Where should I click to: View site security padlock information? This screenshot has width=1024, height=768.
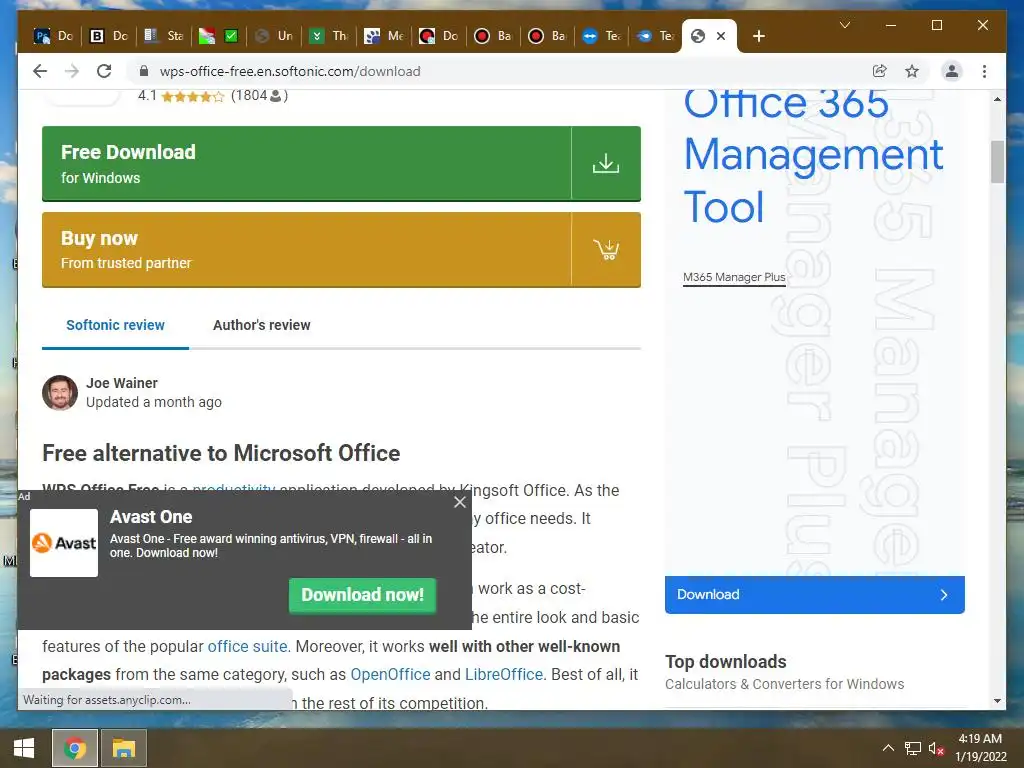coord(144,71)
